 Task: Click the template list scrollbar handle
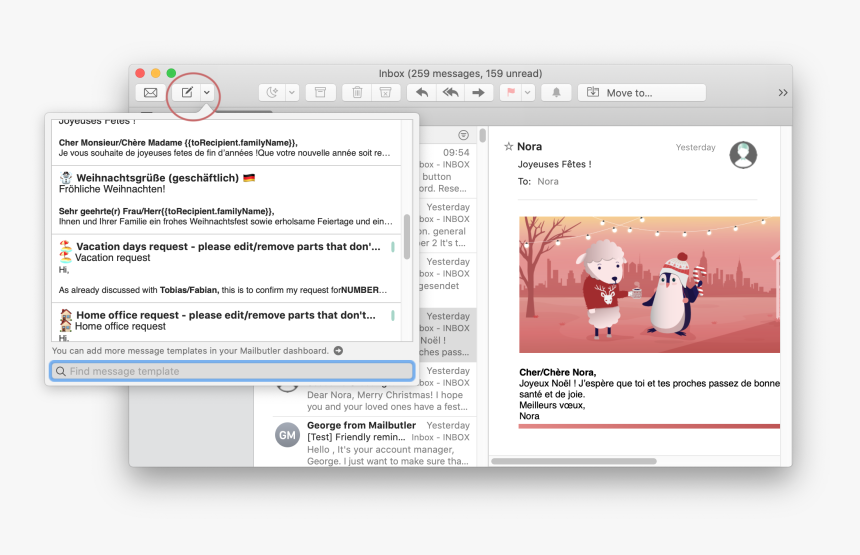coord(407,236)
